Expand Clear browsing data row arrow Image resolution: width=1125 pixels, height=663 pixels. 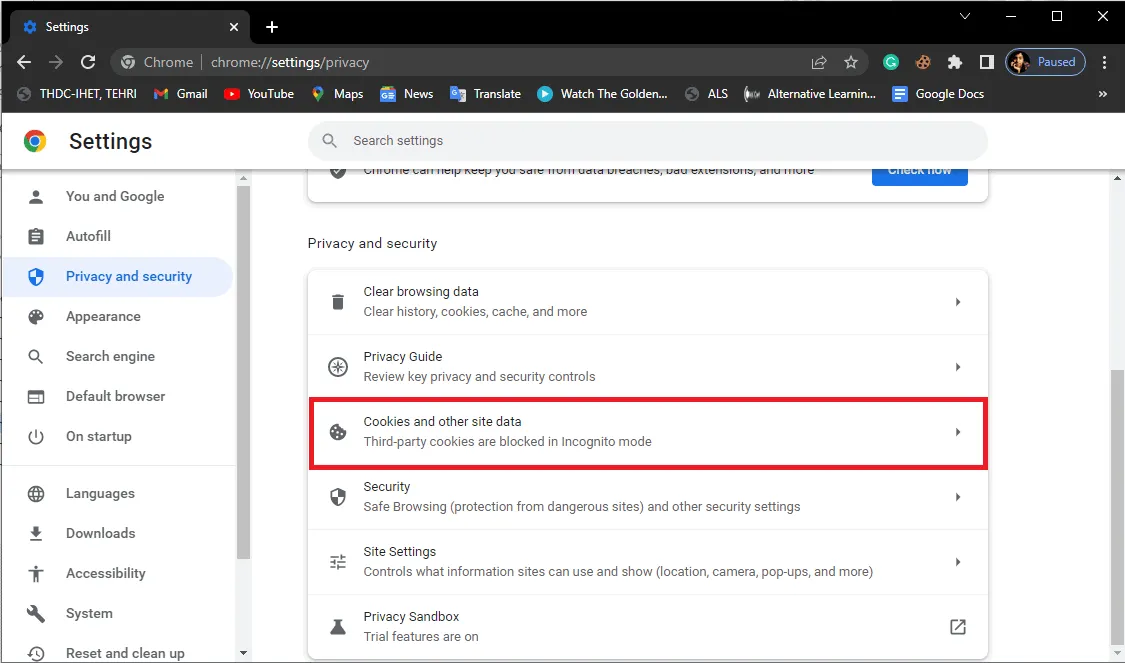coord(958,302)
